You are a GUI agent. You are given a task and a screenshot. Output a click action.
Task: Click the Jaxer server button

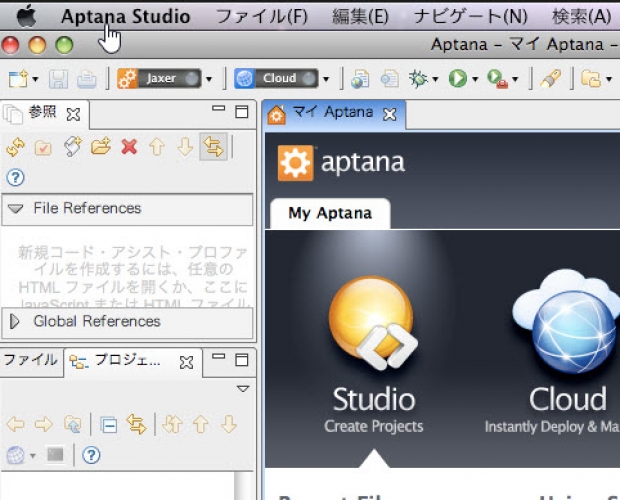click(159, 78)
